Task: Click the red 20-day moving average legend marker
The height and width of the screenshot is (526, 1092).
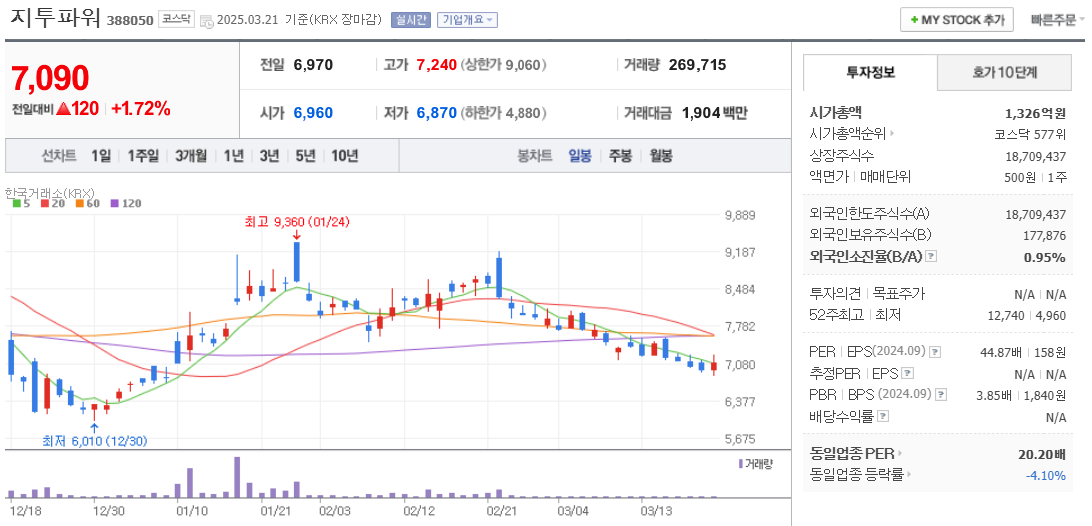Action: tap(45, 203)
